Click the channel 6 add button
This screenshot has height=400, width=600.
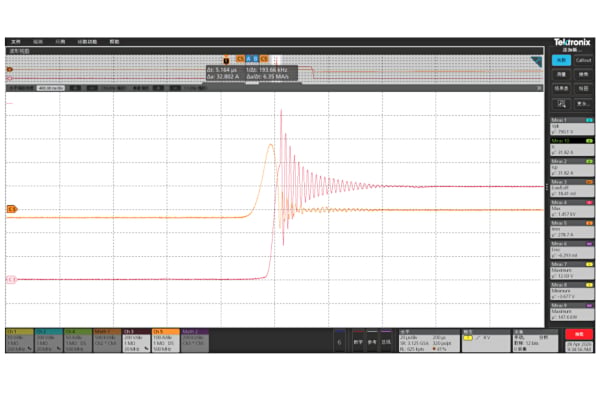point(339,341)
